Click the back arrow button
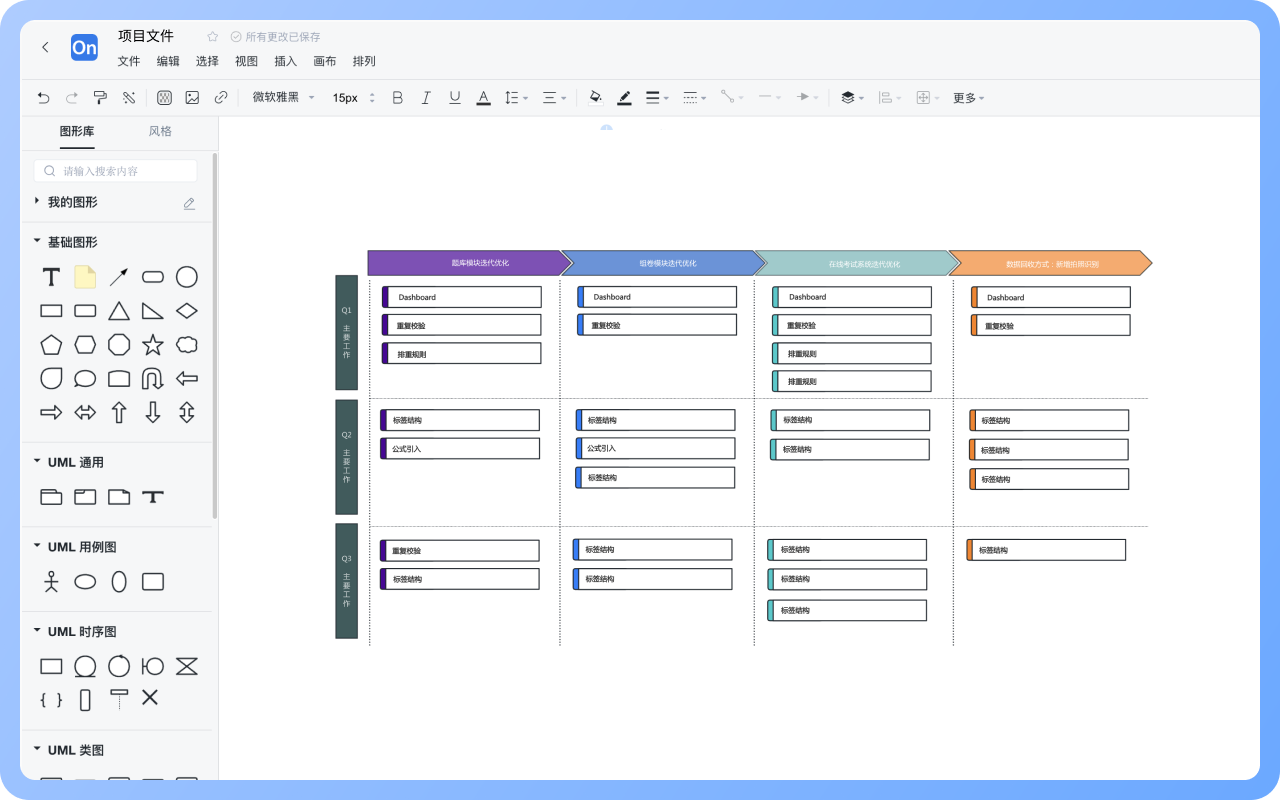Image resolution: width=1280 pixels, height=800 pixels. [x=45, y=47]
